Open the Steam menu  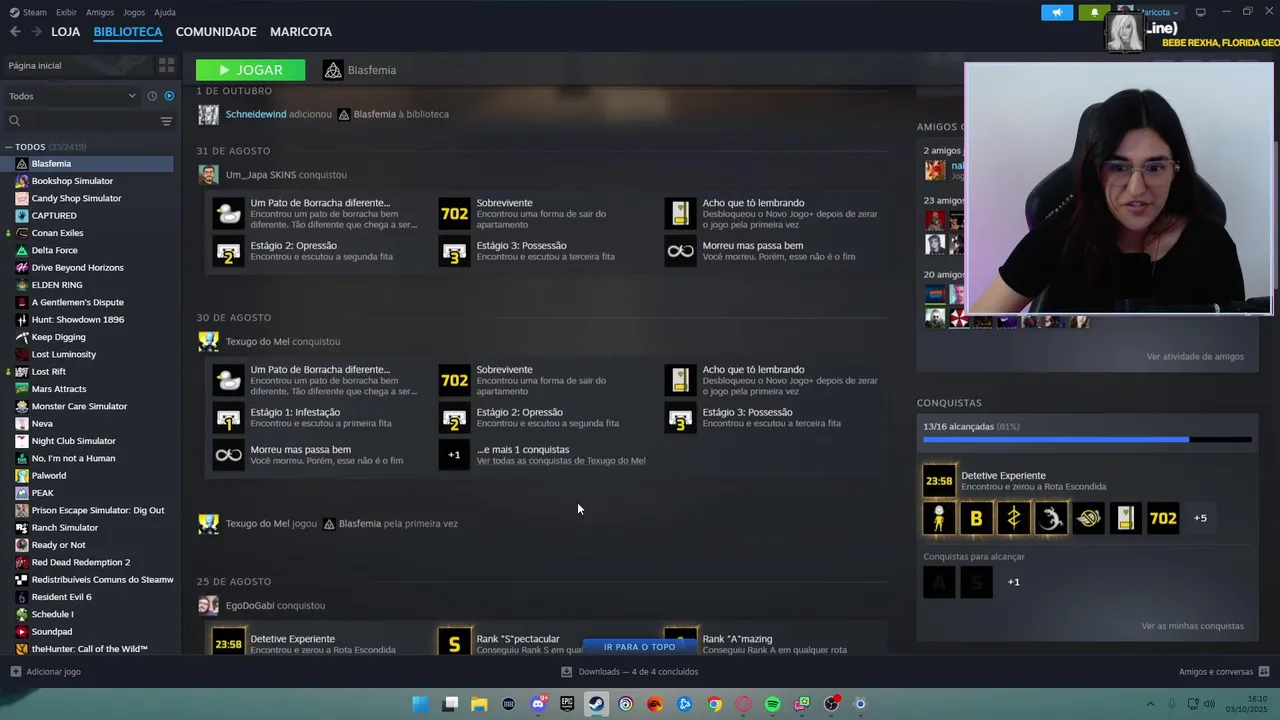click(x=29, y=12)
